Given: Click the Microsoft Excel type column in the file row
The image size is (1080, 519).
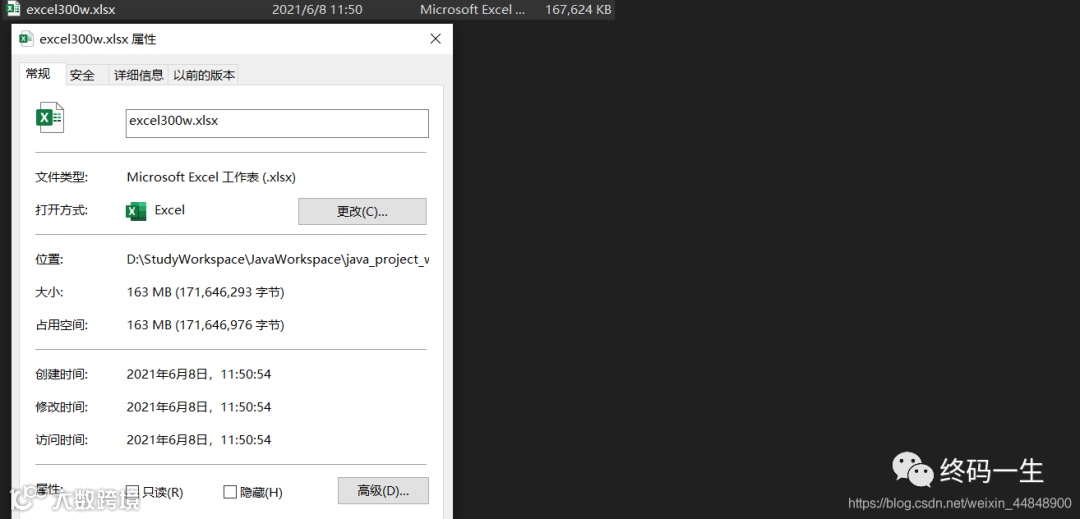Looking at the screenshot, I should coord(472,10).
